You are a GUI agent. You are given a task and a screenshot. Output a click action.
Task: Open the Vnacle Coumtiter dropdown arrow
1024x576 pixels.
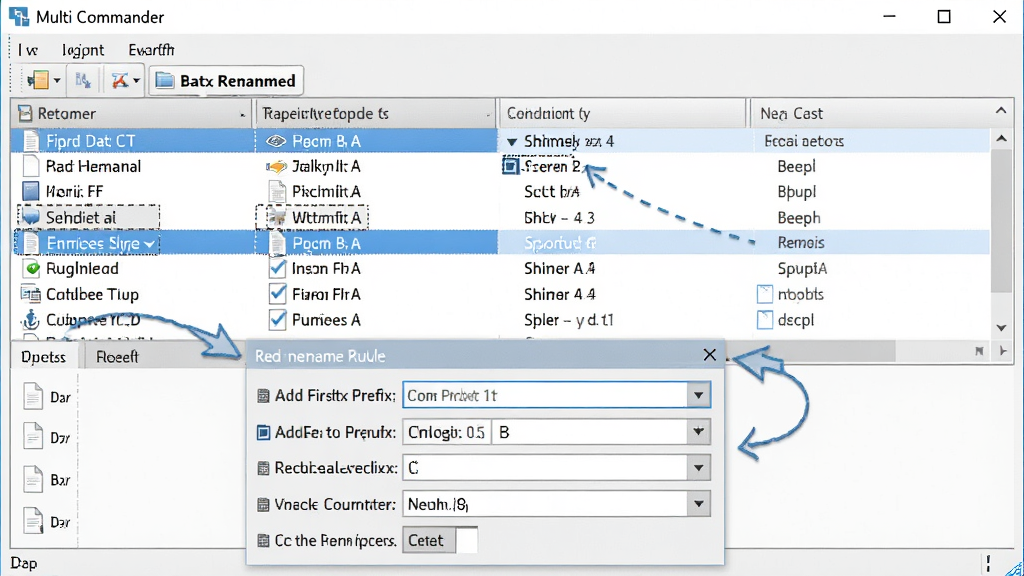click(698, 504)
